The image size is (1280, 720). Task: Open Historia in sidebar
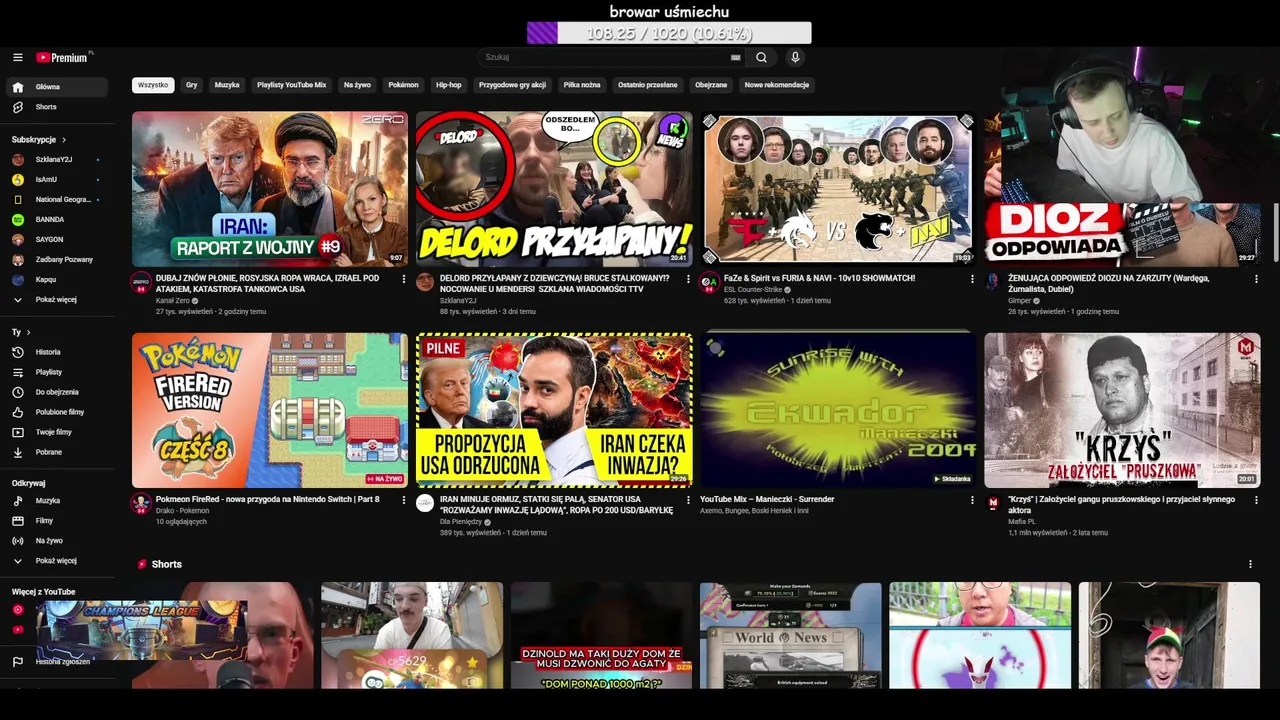pos(59,352)
